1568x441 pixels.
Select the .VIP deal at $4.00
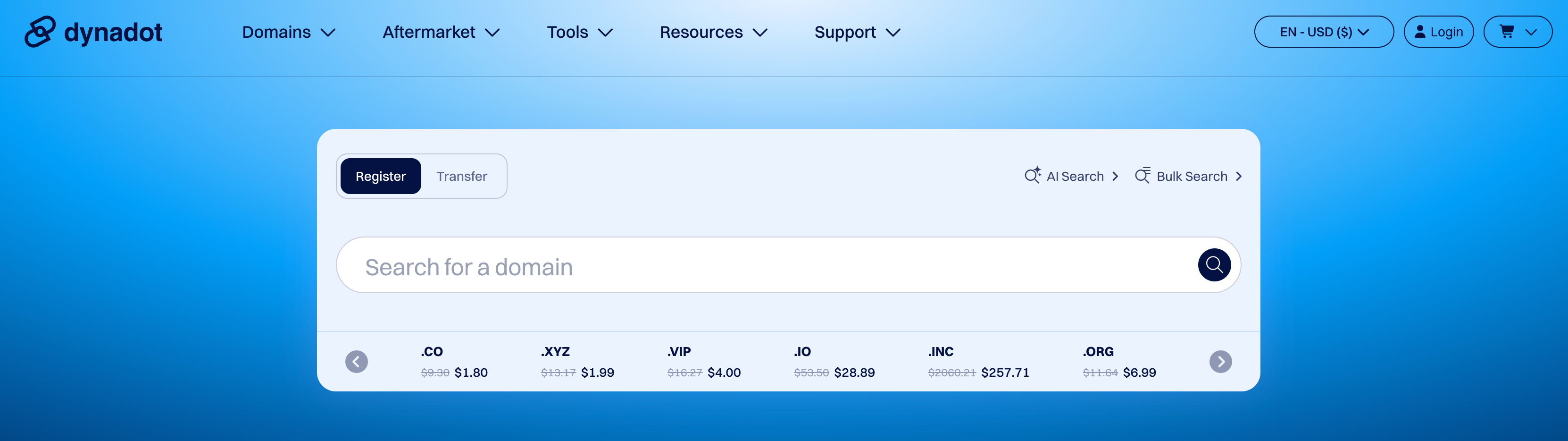click(704, 362)
